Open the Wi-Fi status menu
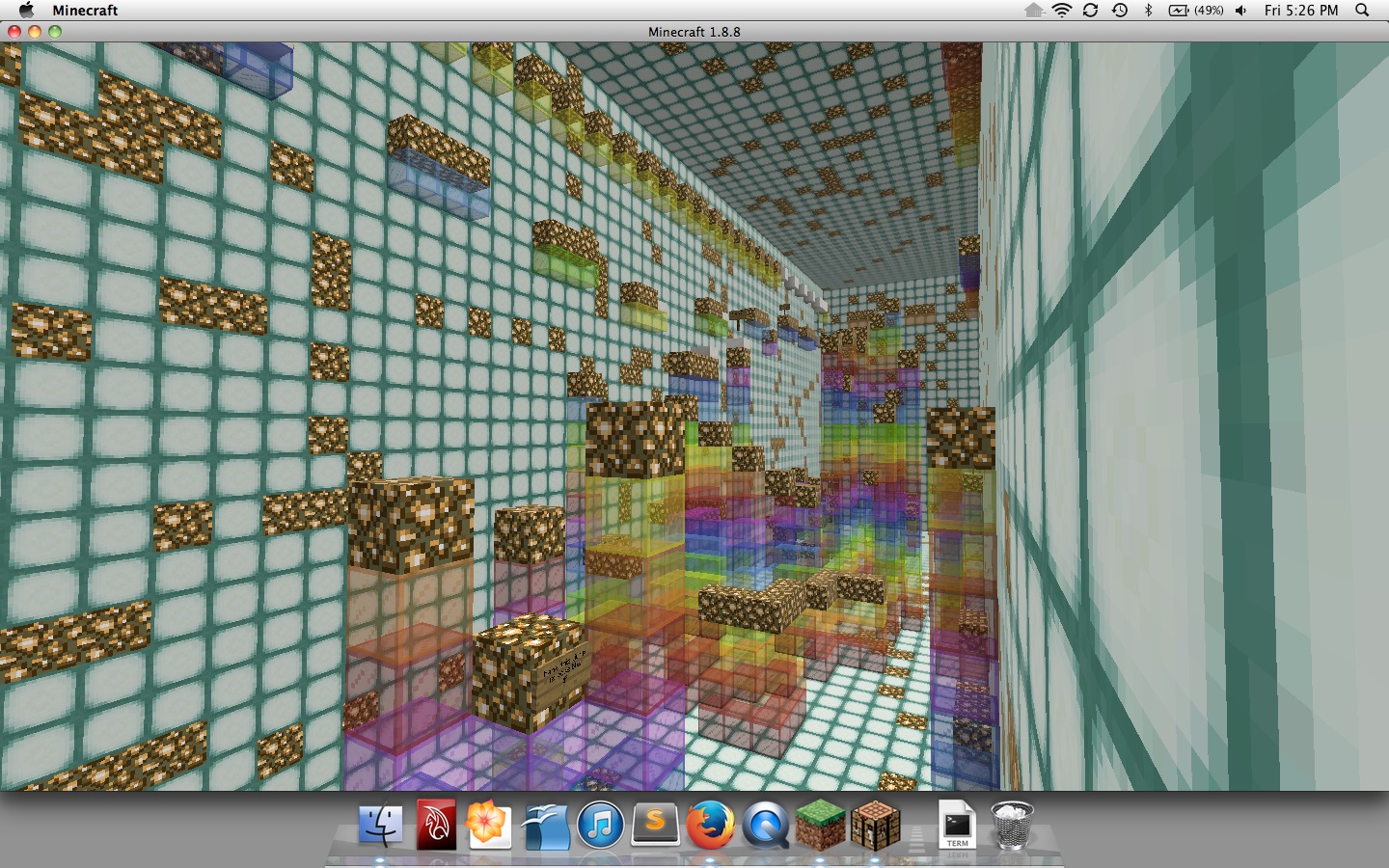1389x868 pixels. tap(1062, 10)
